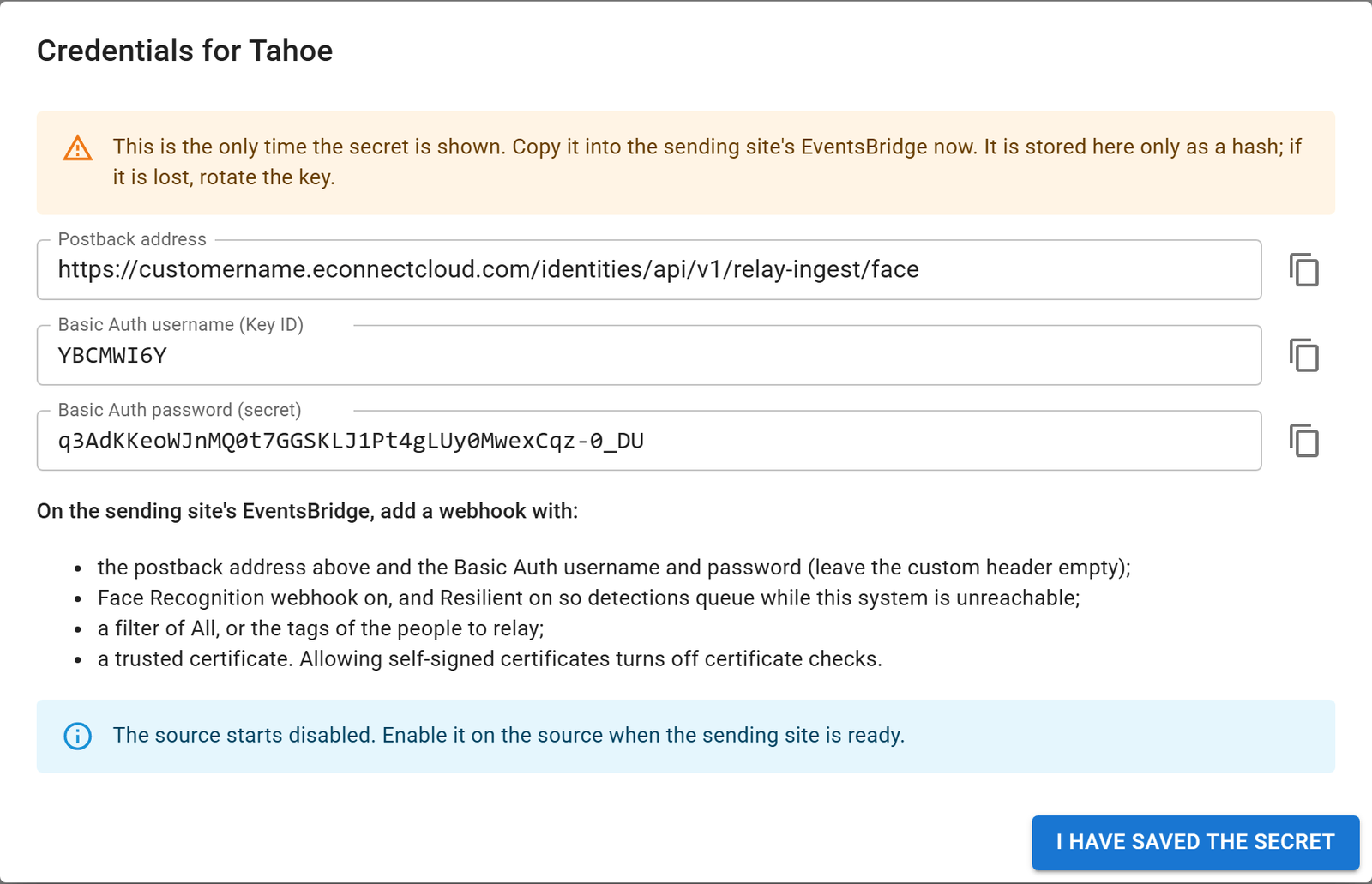Viewport: 1372px width, 884px height.
Task: Click 'On the sending site's EventsBridge' heading
Action: coord(307,511)
